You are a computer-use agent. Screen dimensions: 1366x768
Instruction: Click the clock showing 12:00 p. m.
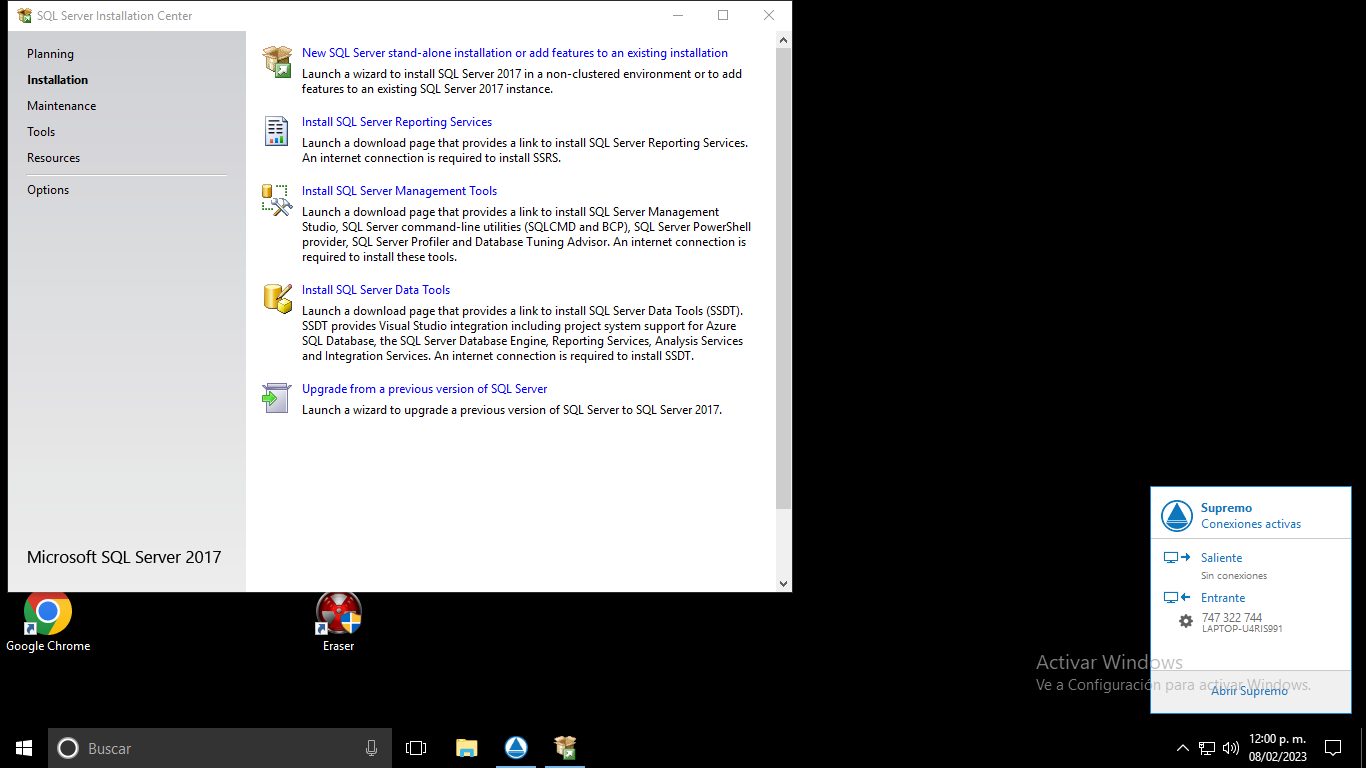click(x=1277, y=739)
